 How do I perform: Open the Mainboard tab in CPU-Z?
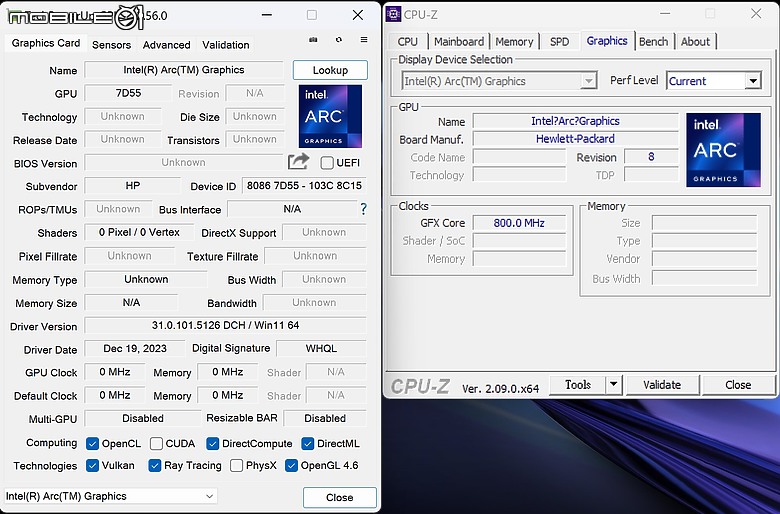(459, 42)
